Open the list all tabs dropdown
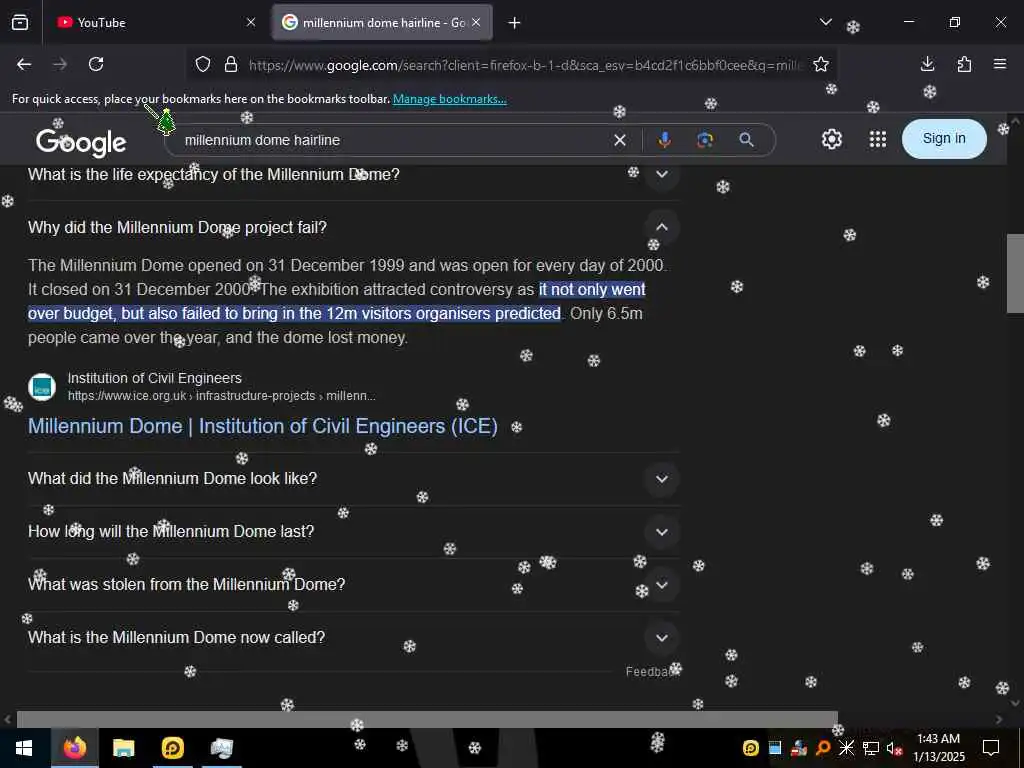 click(x=825, y=23)
